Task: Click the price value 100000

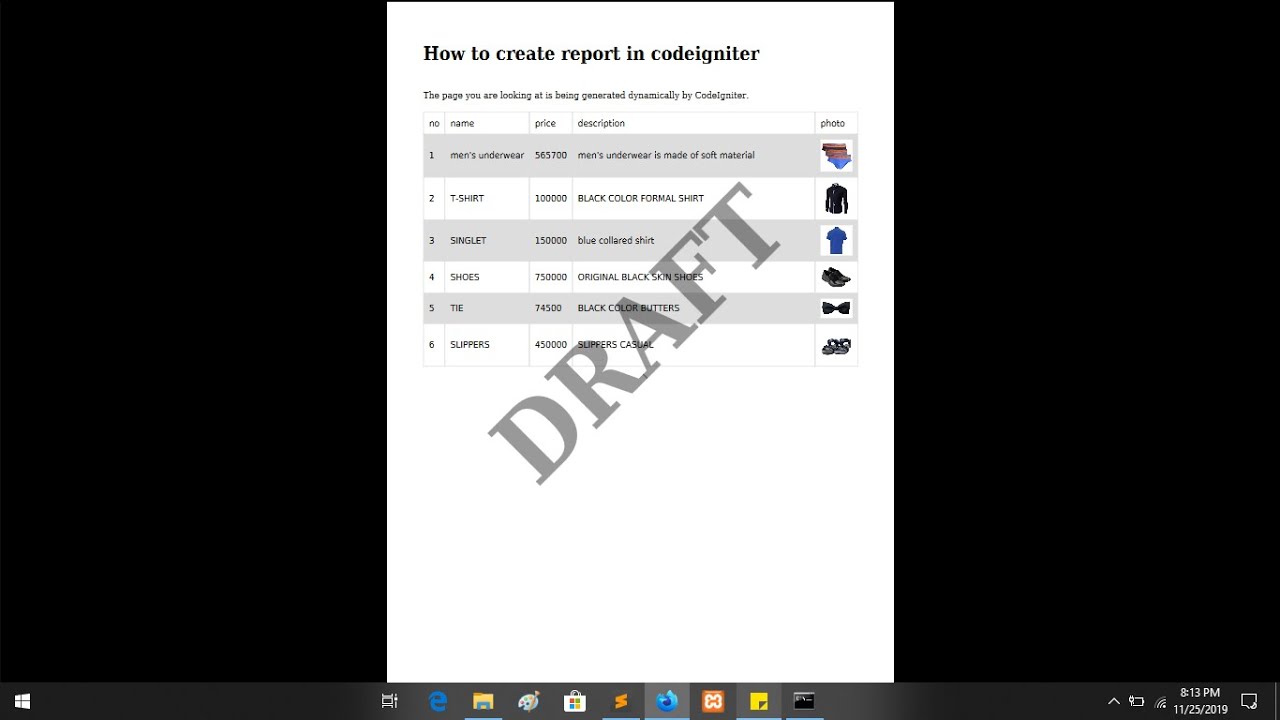Action: point(551,198)
